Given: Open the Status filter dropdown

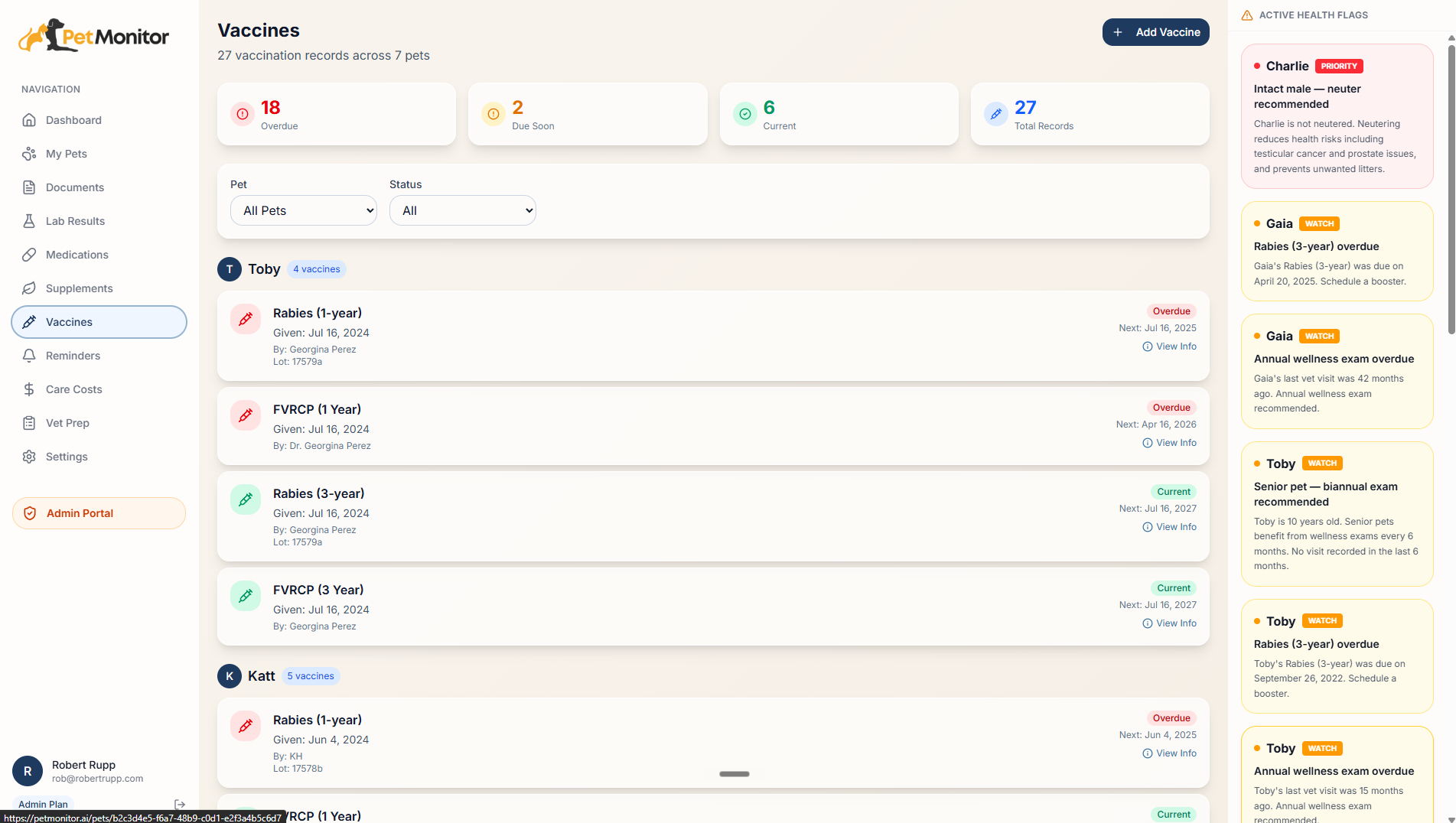Looking at the screenshot, I should [463, 210].
